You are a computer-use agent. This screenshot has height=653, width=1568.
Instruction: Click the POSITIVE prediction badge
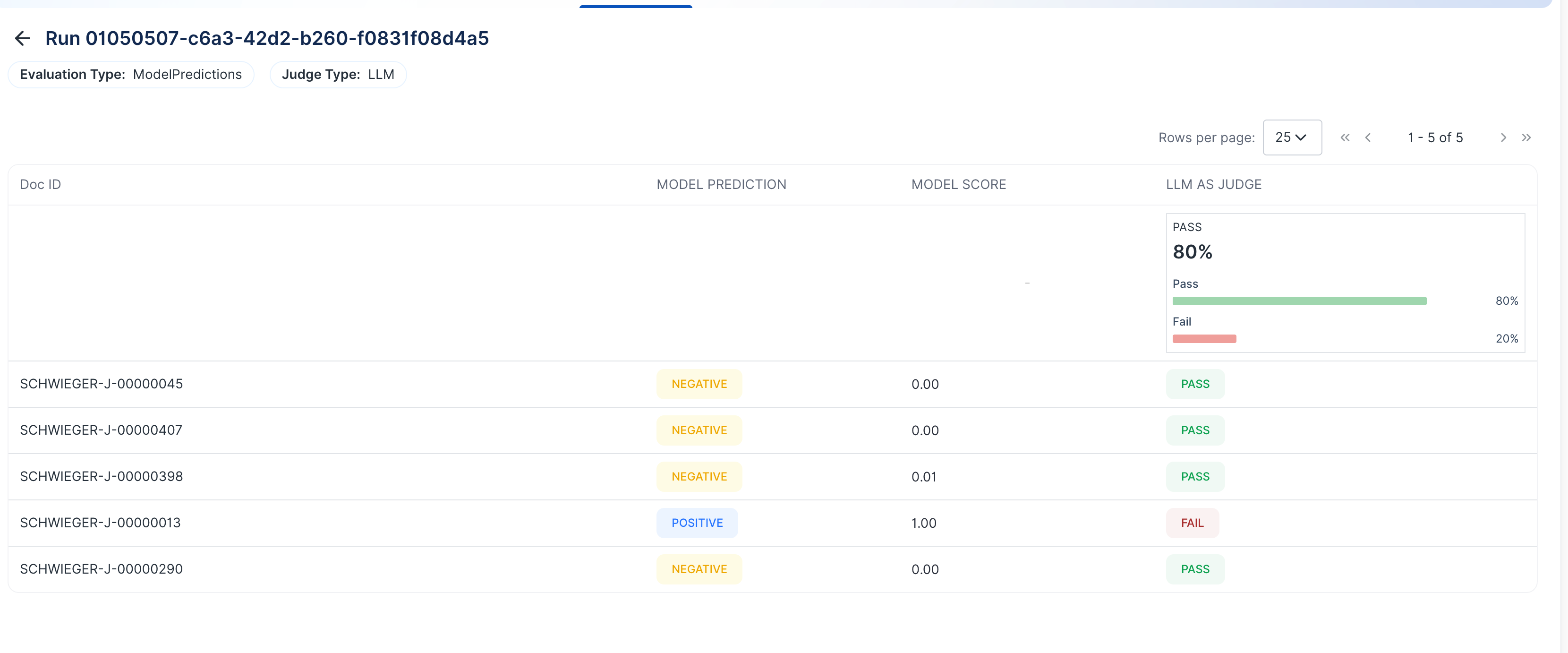(697, 523)
